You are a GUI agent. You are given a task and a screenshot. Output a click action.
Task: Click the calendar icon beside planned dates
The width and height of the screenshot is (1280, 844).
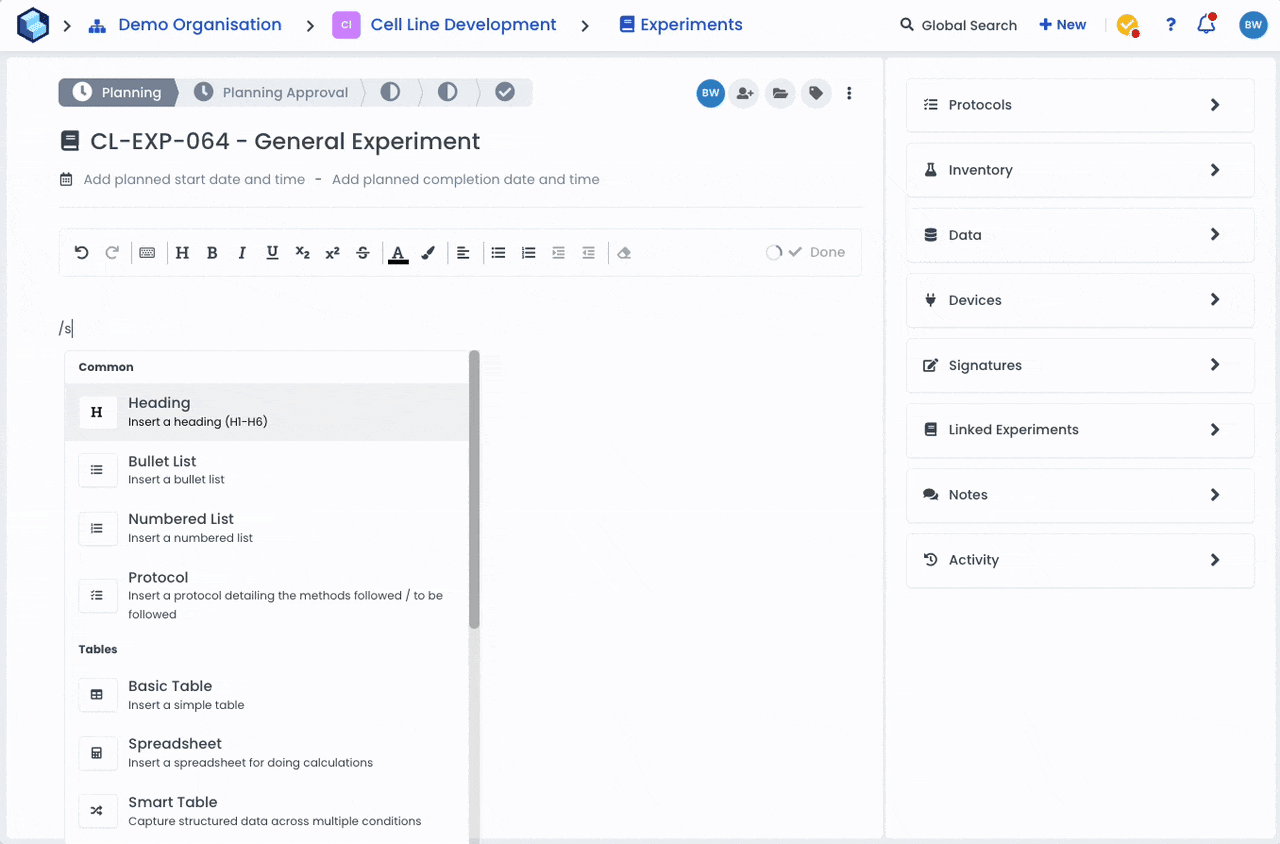[66, 180]
